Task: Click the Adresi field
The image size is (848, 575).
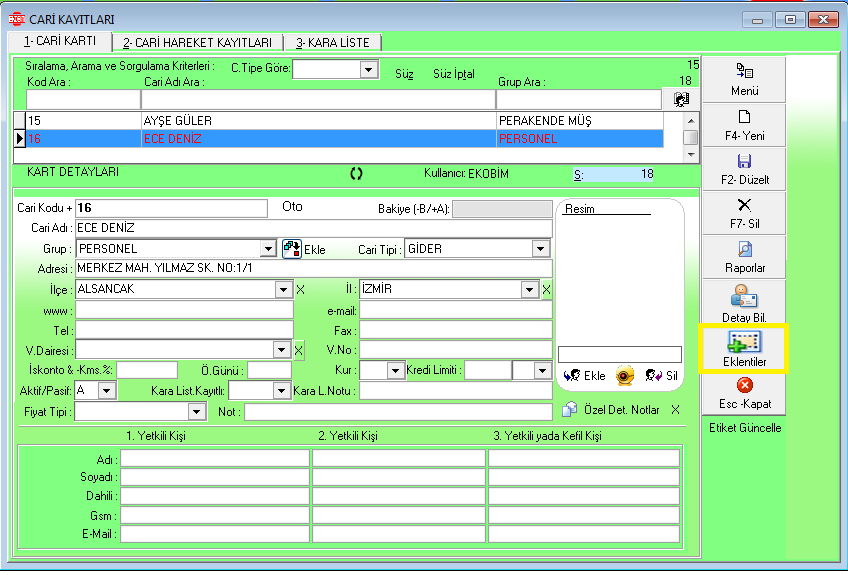Action: point(314,268)
